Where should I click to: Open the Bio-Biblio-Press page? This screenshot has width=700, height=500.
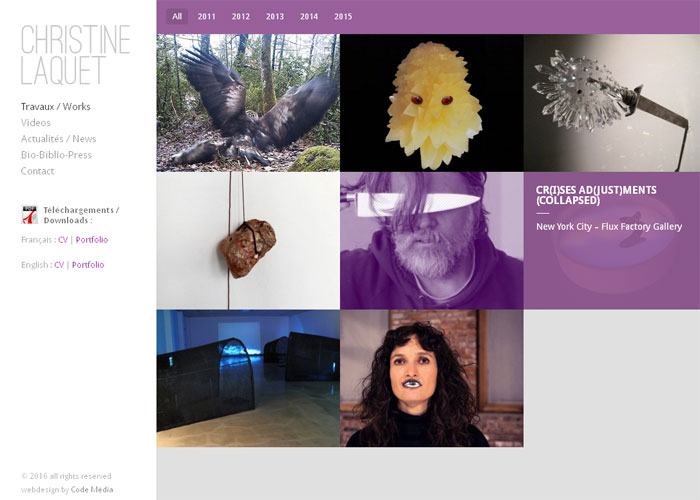click(x=56, y=155)
